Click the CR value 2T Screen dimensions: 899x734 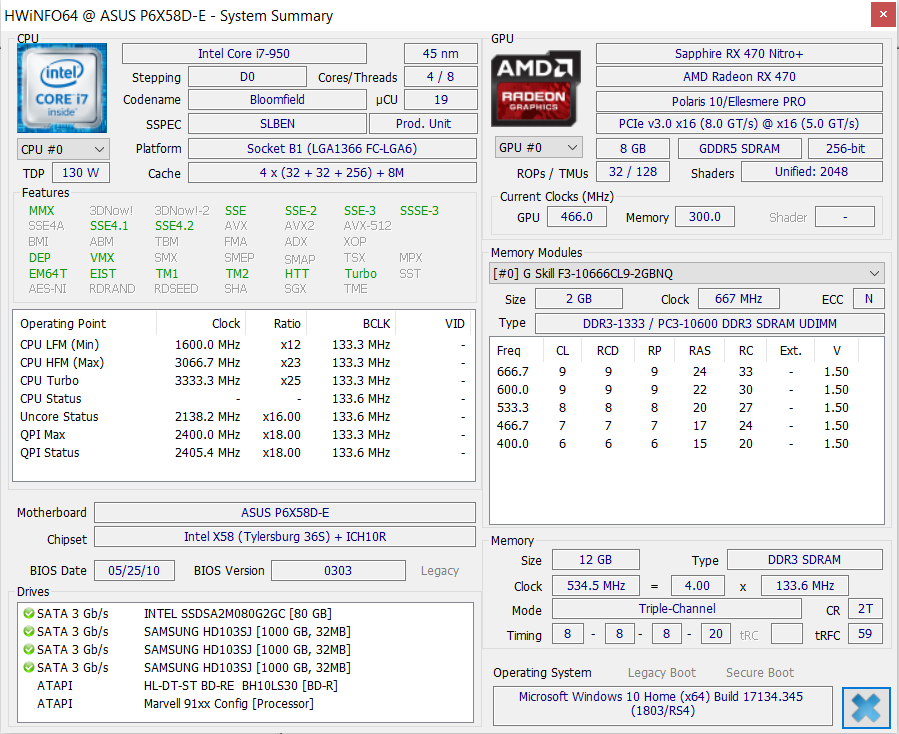865,609
